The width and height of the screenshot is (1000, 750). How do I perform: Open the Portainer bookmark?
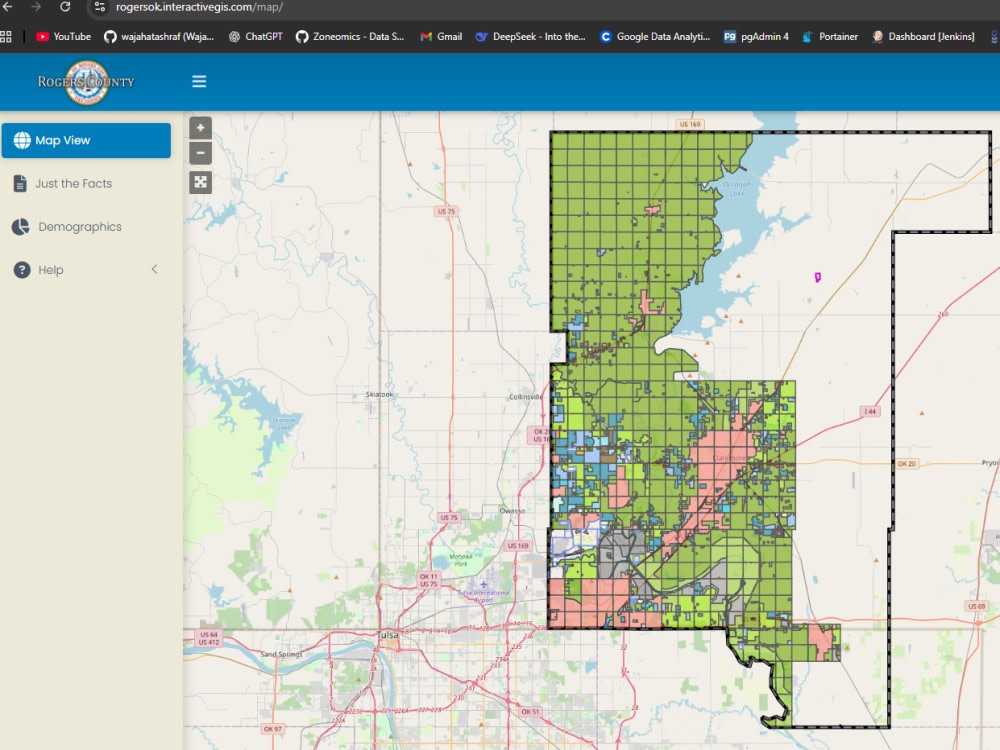pos(830,36)
